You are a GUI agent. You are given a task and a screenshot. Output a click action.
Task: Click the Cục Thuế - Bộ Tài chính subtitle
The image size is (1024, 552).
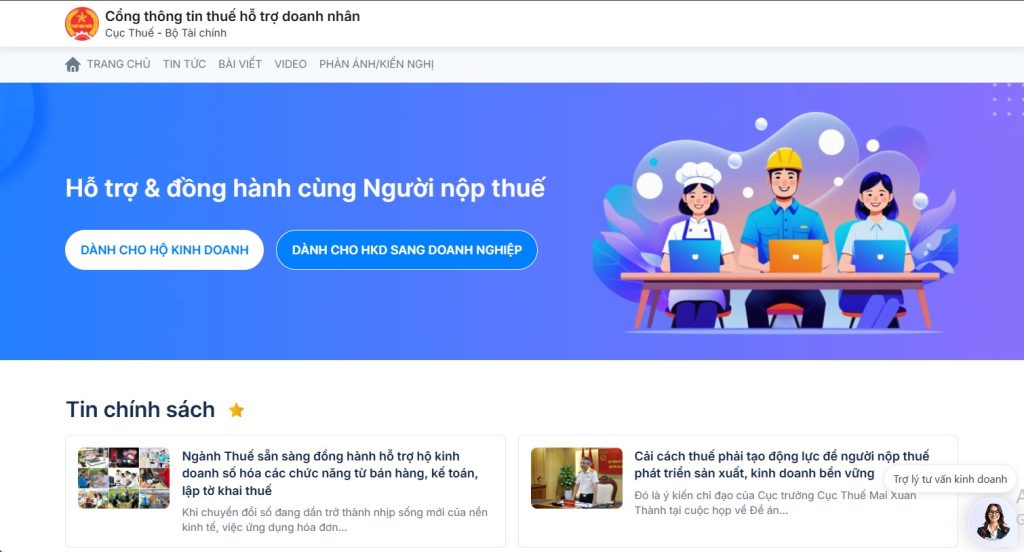(166, 33)
